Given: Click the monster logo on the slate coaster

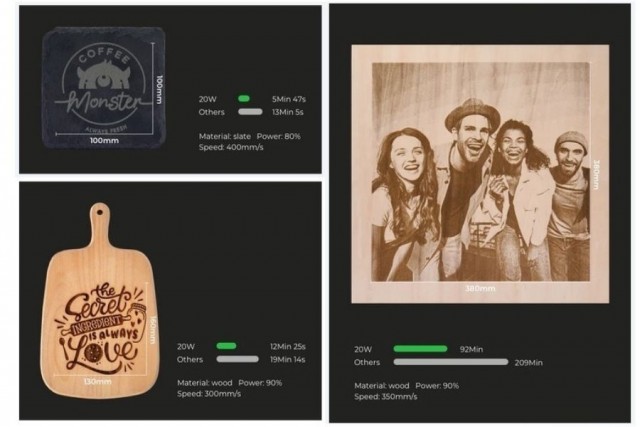Looking at the screenshot, I should point(104,76).
